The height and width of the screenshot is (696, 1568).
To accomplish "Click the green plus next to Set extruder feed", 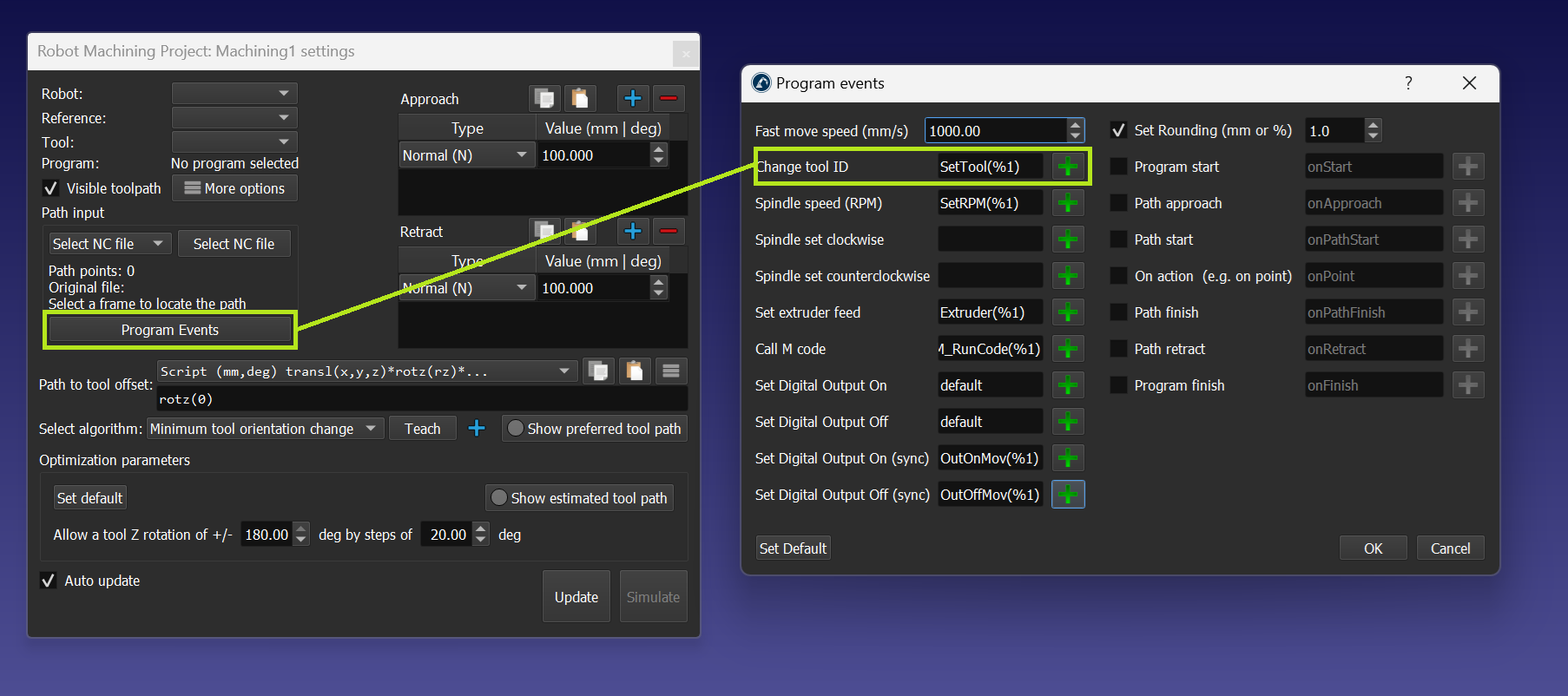I will (1068, 312).
